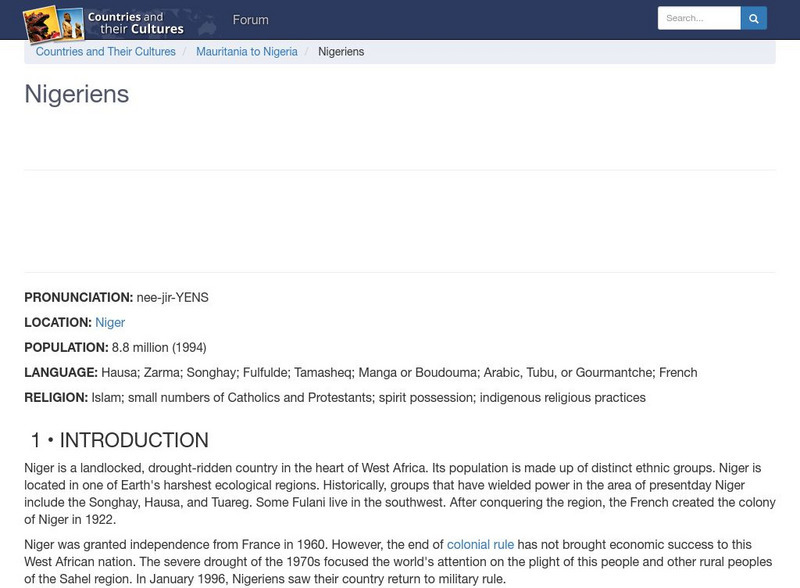800x588 pixels.
Task: Click the bold LOCATION label
Action: point(58,323)
